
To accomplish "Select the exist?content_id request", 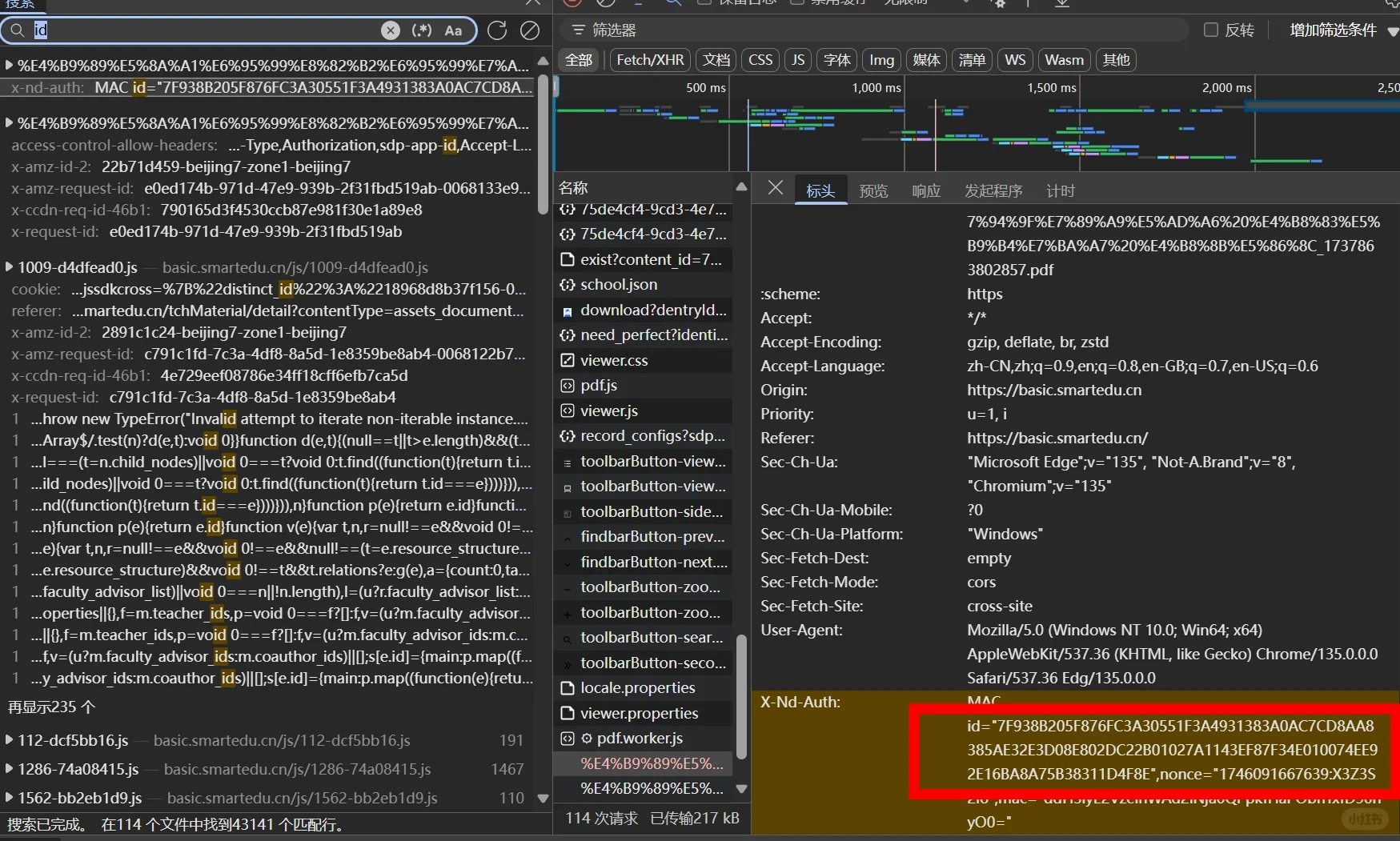I will tap(644, 259).
